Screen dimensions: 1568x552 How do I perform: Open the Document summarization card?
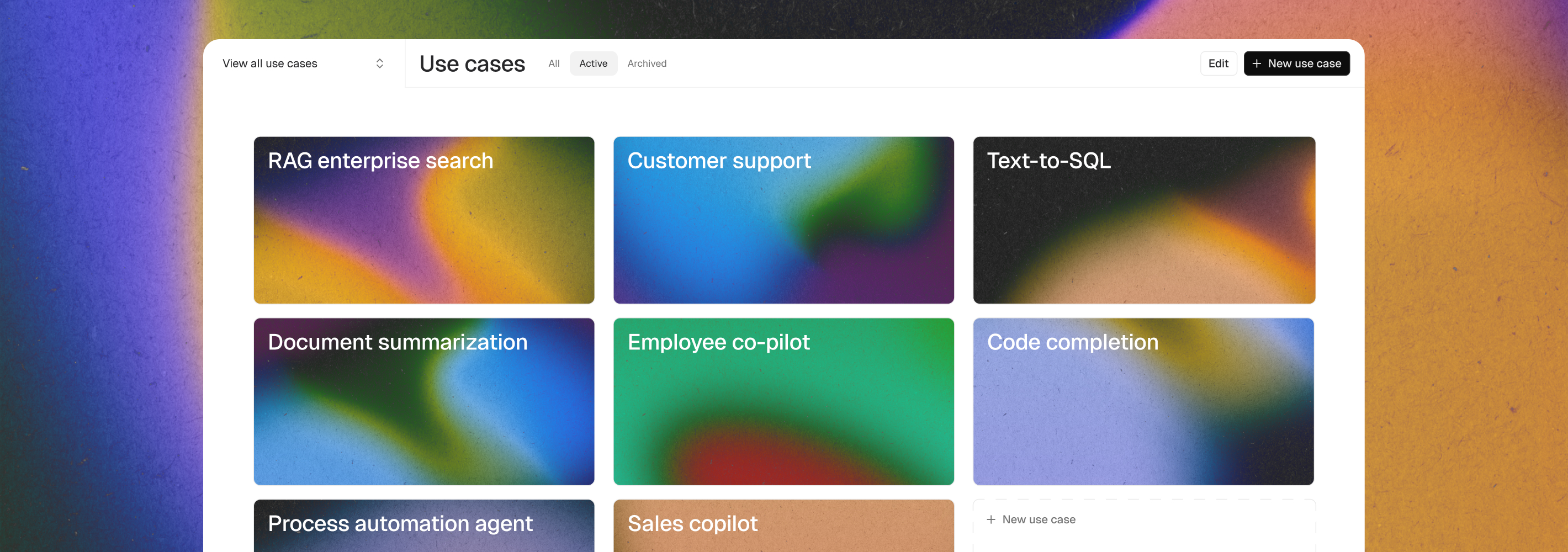tap(423, 401)
